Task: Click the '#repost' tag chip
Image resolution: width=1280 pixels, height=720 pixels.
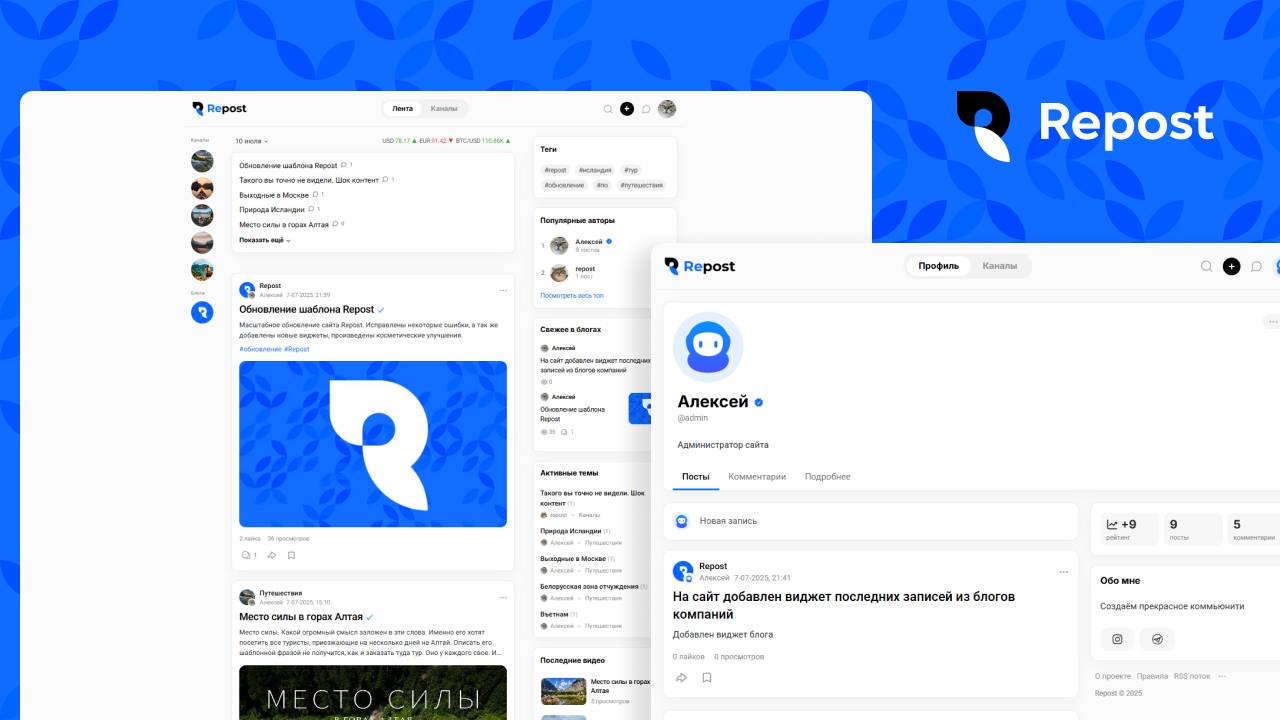Action: coord(556,170)
